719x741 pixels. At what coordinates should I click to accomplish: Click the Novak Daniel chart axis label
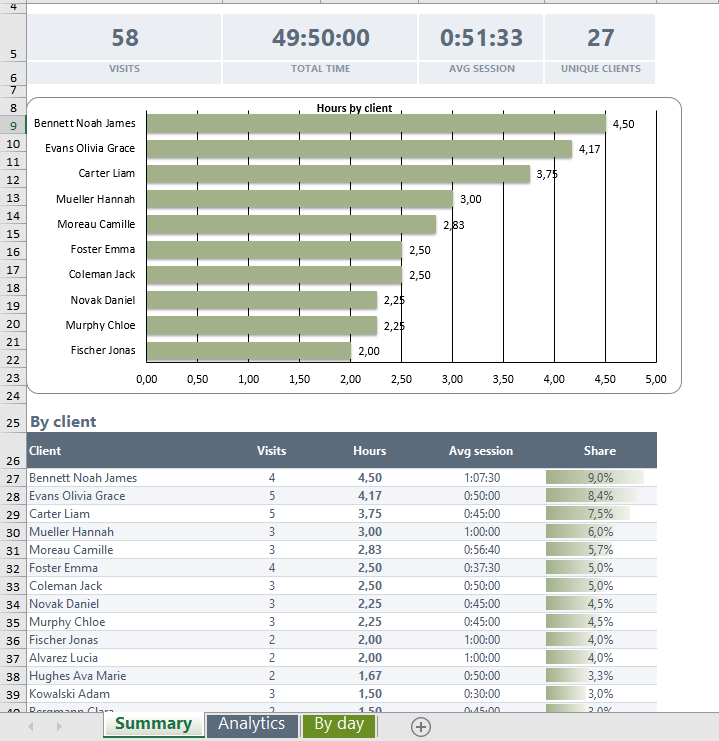[x=103, y=300]
